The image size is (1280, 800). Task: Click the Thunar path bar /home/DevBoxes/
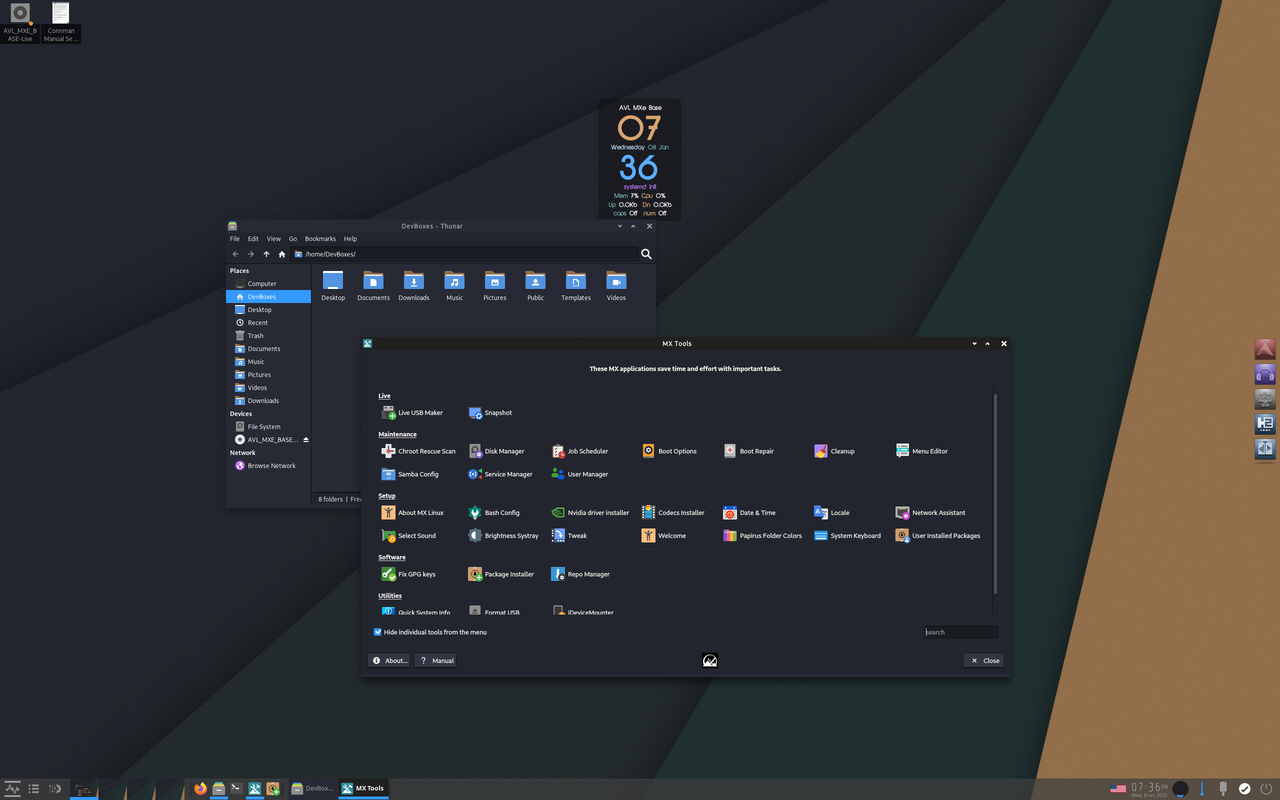[465, 254]
